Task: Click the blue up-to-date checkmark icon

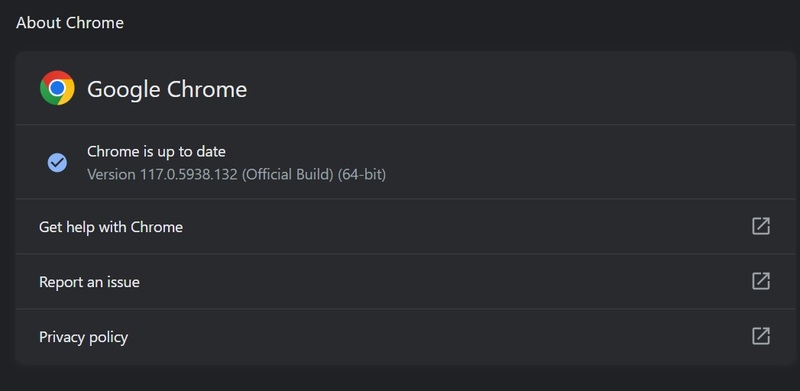Action: pos(57,163)
